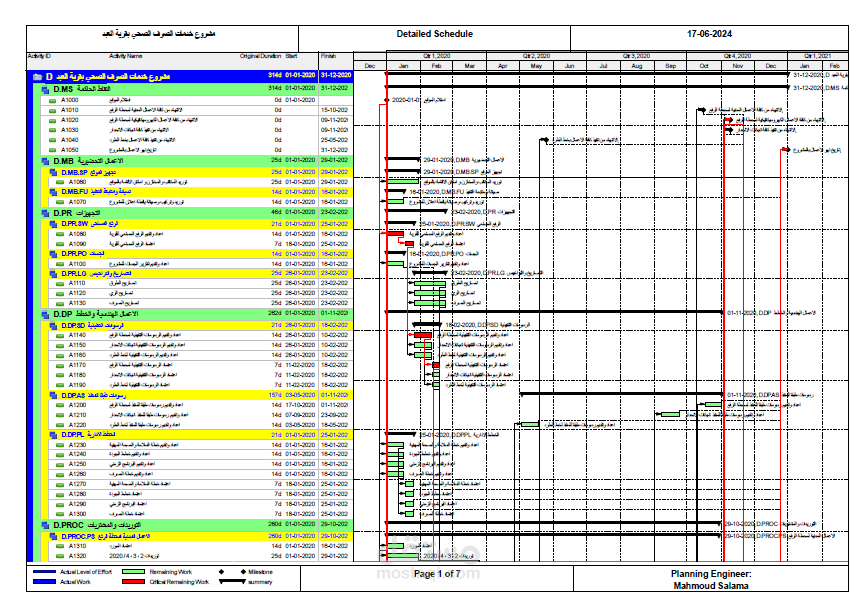Click the WBS icon beside D.MS
This screenshot has height=594, width=857.
pos(46,90)
